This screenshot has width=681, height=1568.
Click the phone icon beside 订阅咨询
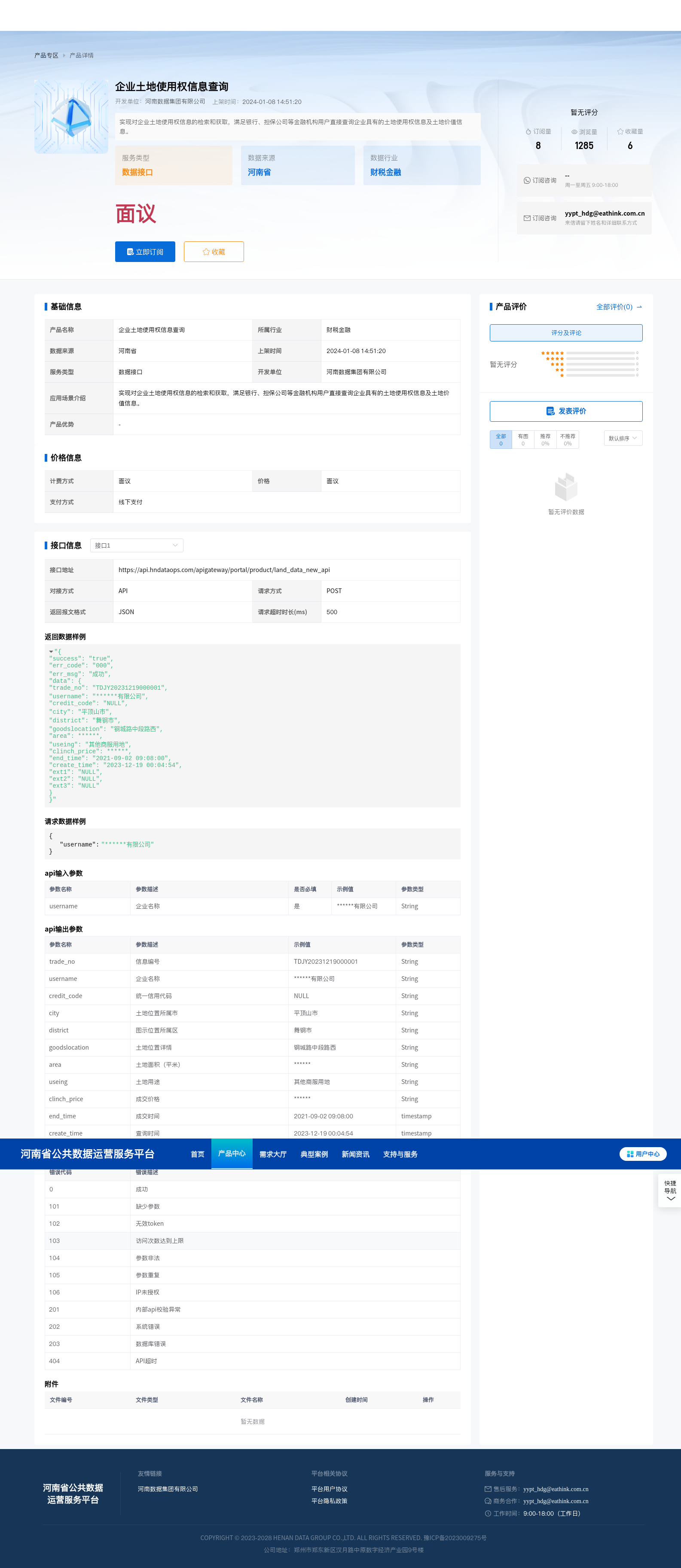(x=527, y=180)
